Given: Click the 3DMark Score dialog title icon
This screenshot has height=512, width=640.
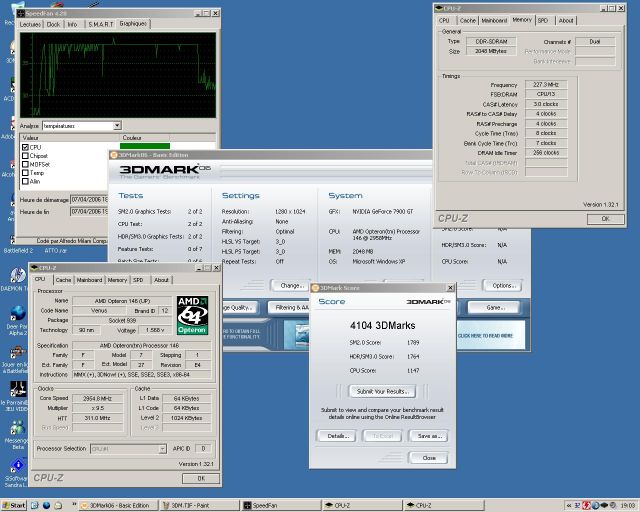Looking at the screenshot, I should tap(315, 288).
